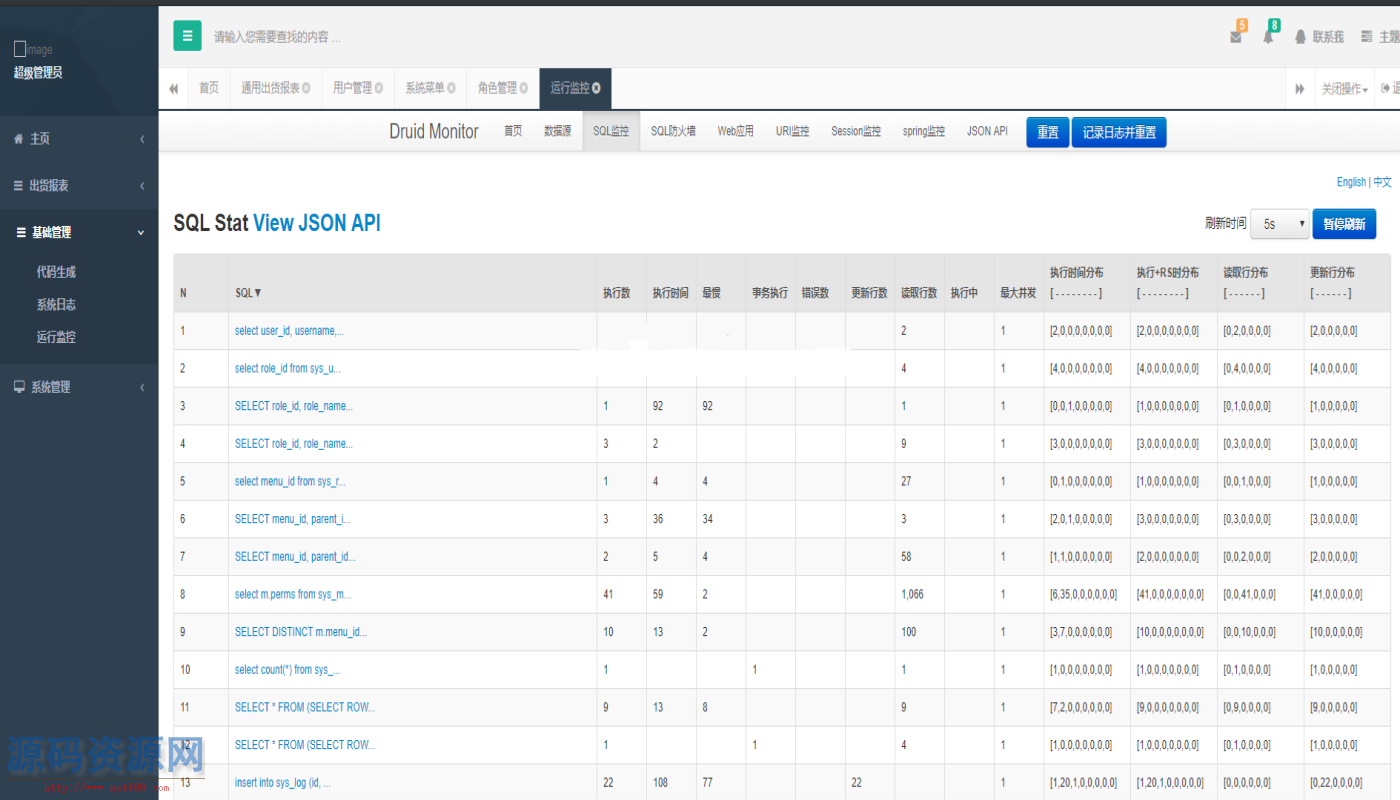Collapse the 基础管理 sidebar menu
Screen dimensions: 1400x800
click(79, 232)
